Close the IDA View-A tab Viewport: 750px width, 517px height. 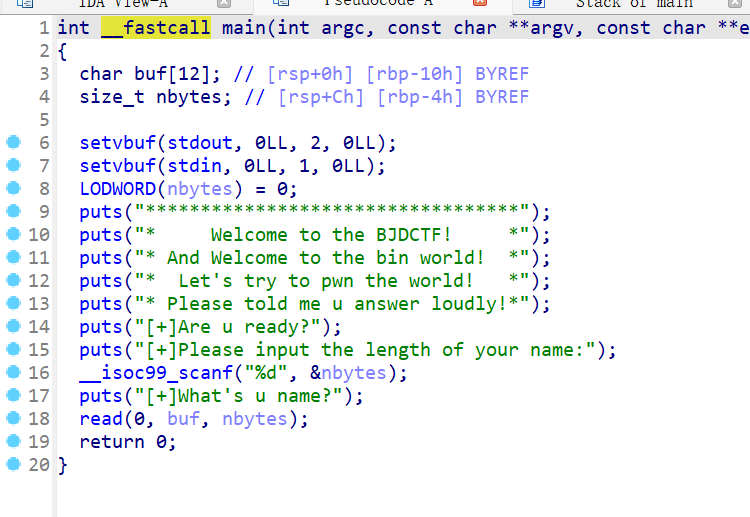pos(225,4)
